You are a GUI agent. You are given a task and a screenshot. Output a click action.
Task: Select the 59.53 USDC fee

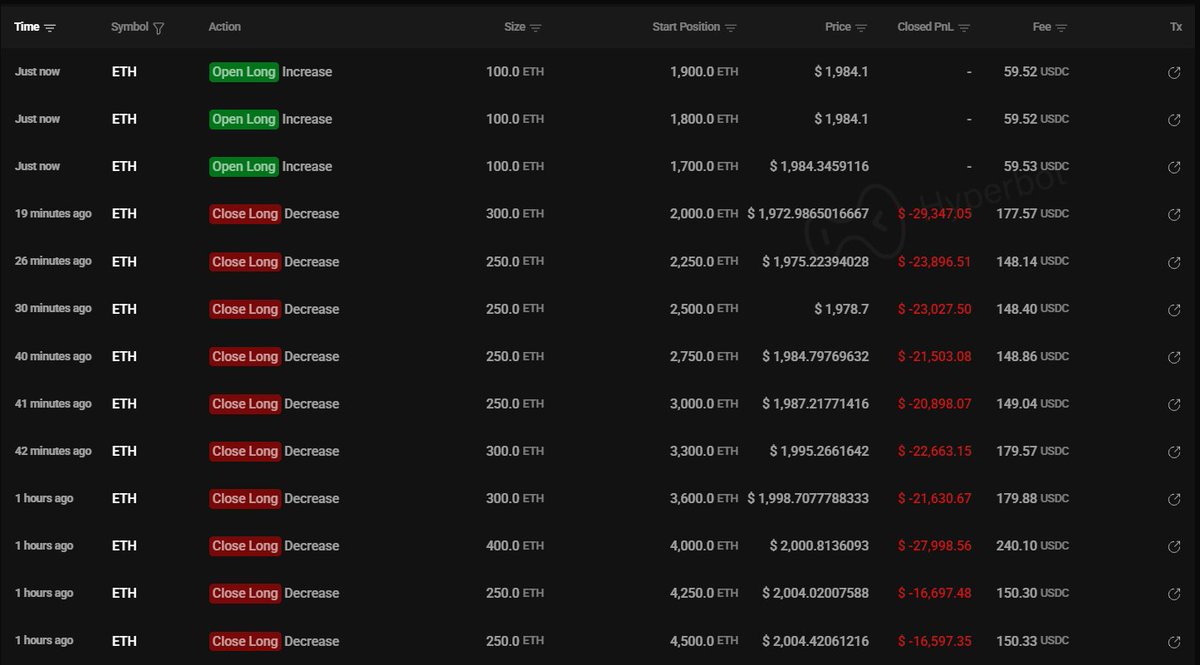[x=1036, y=166]
